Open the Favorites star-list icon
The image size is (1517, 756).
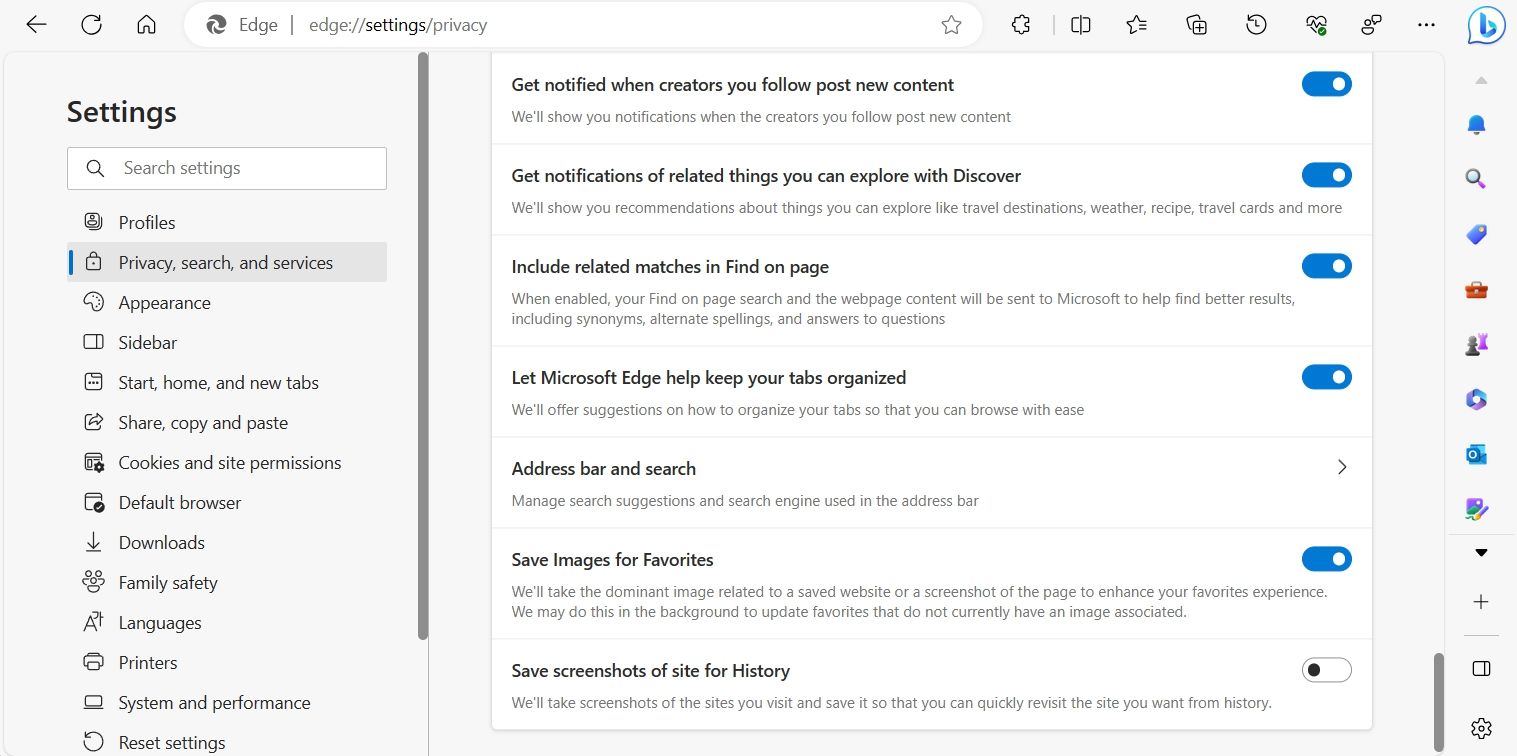click(x=1137, y=25)
